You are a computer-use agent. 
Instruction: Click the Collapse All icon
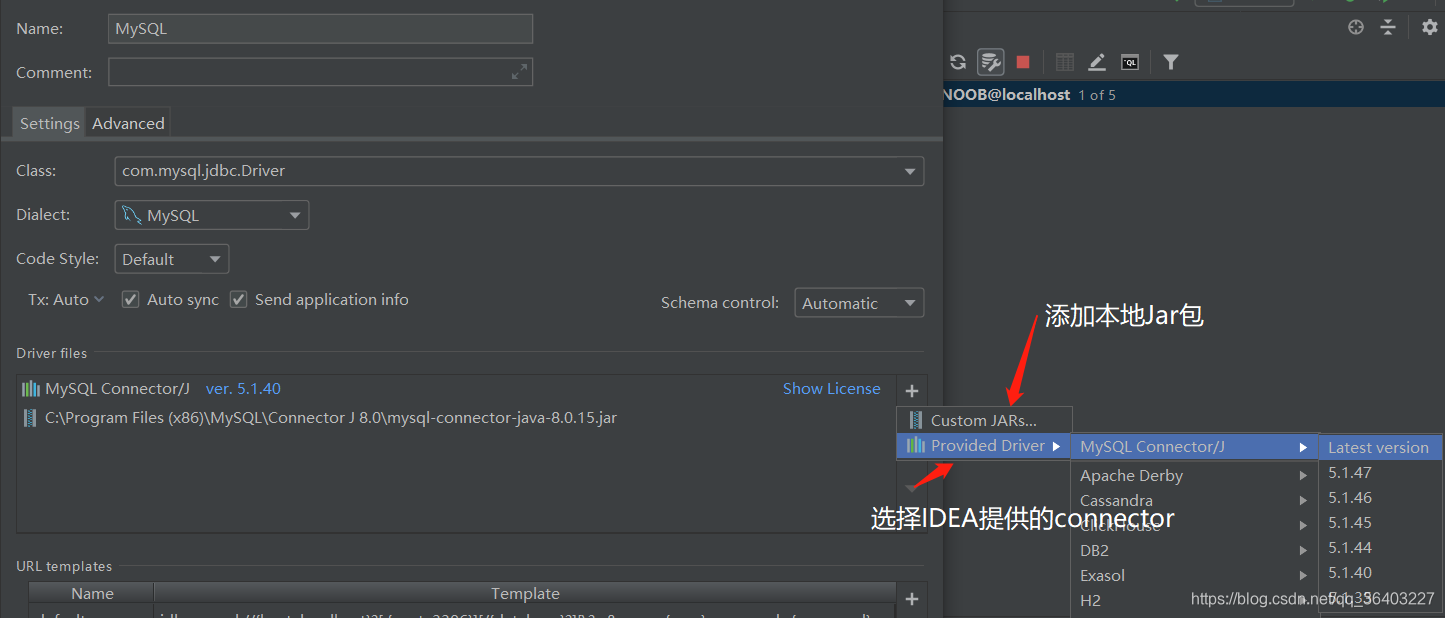(1388, 27)
